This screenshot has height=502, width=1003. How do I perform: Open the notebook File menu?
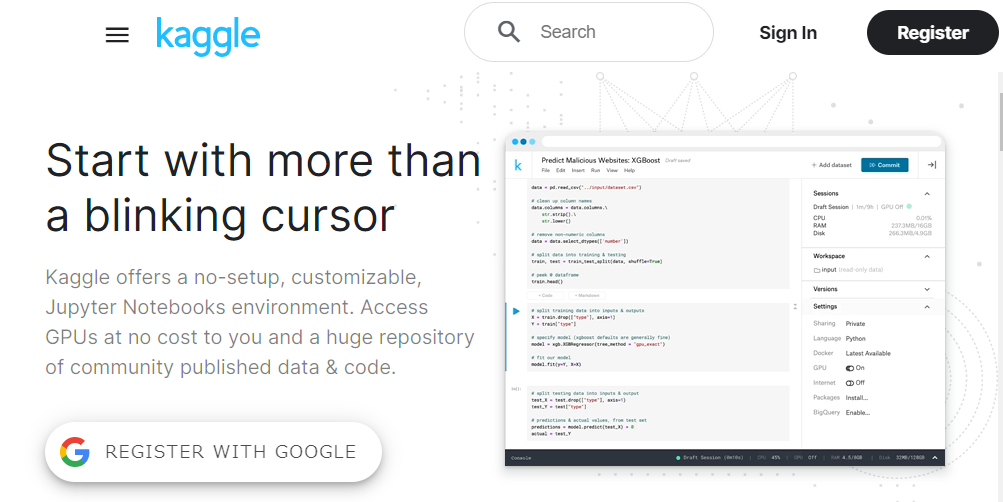pyautogui.click(x=546, y=171)
